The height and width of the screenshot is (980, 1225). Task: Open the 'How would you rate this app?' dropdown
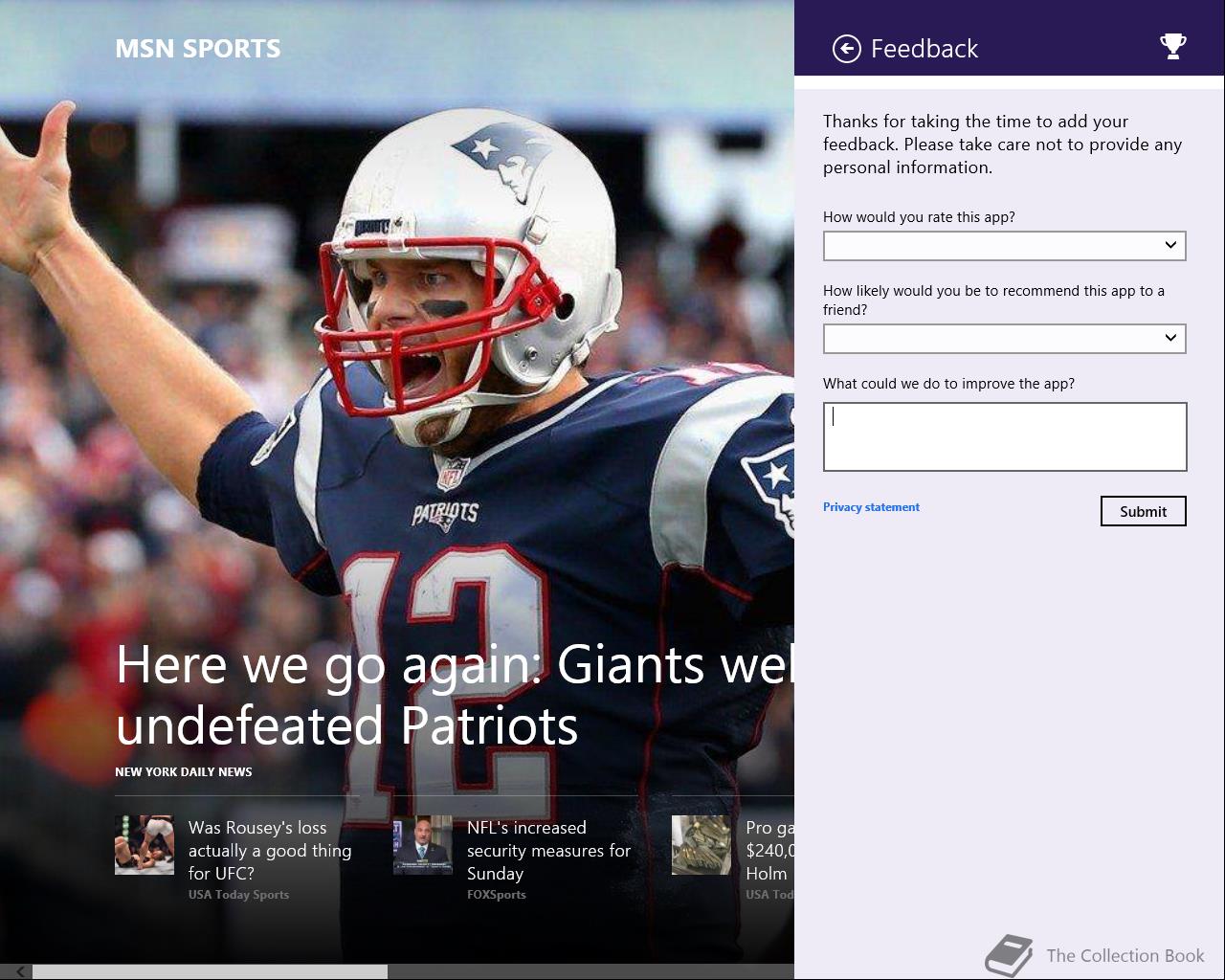tap(1005, 246)
